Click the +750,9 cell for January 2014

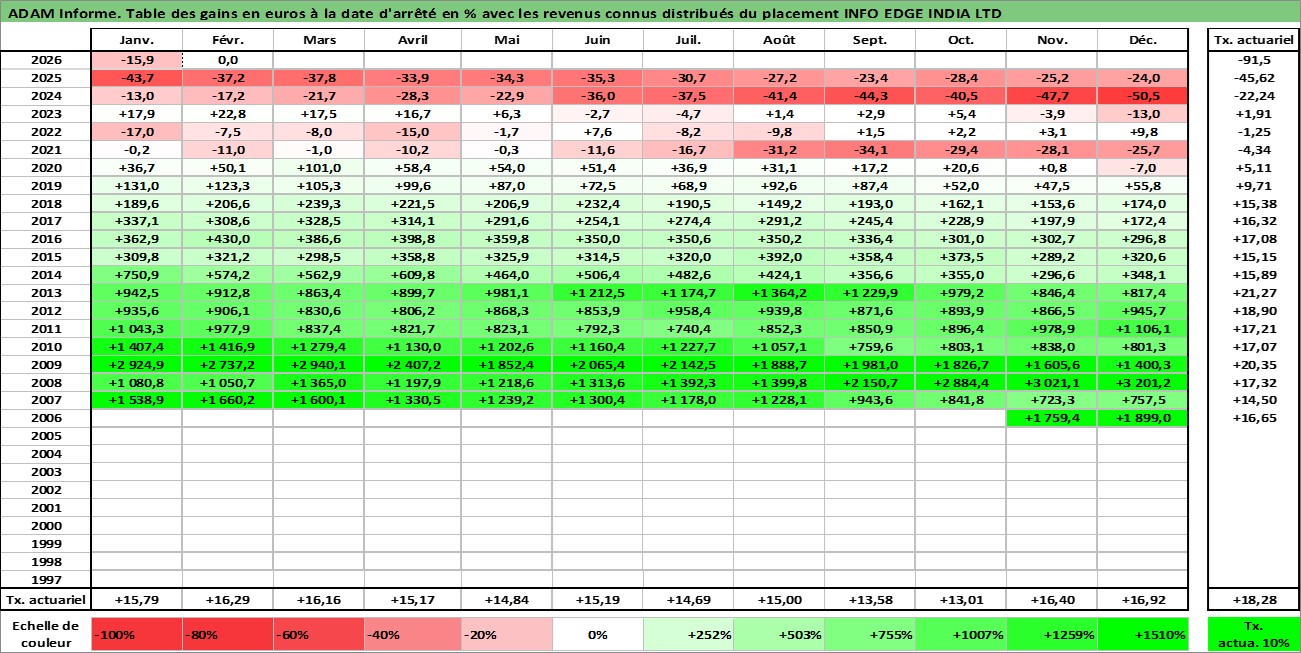coord(136,275)
